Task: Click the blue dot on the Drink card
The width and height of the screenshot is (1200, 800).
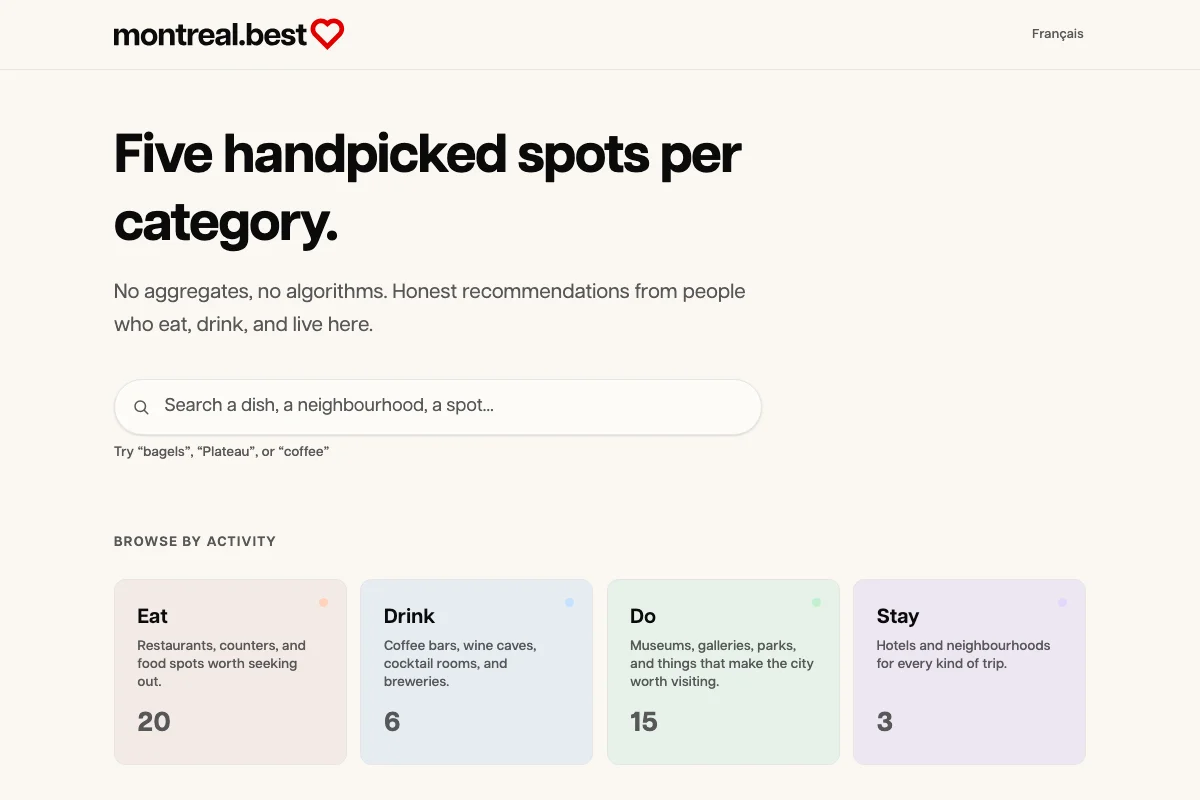Action: (569, 602)
